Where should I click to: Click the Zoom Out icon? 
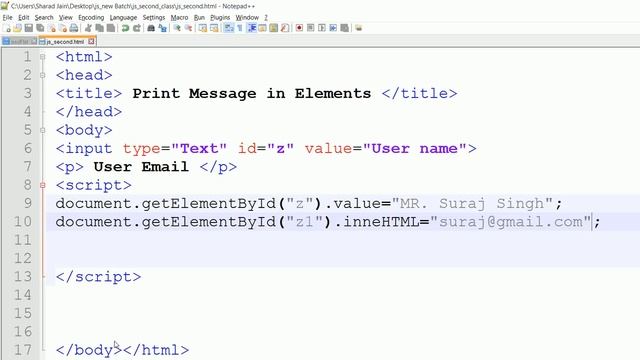188,28
